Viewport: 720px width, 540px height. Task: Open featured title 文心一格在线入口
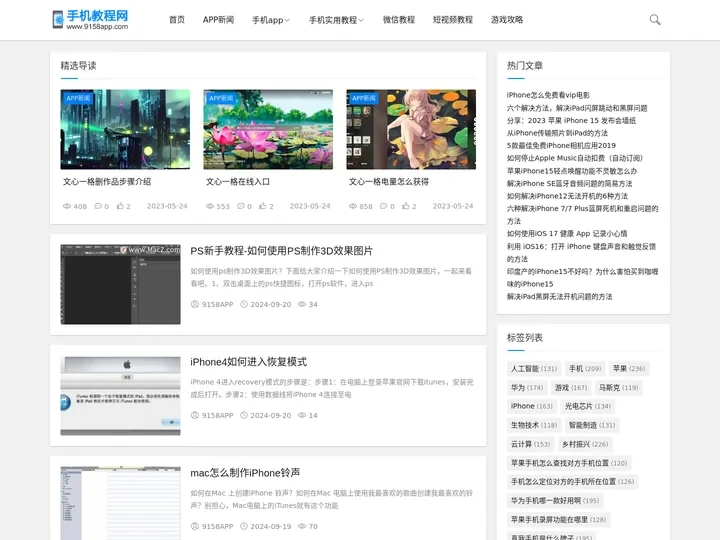(x=238, y=182)
